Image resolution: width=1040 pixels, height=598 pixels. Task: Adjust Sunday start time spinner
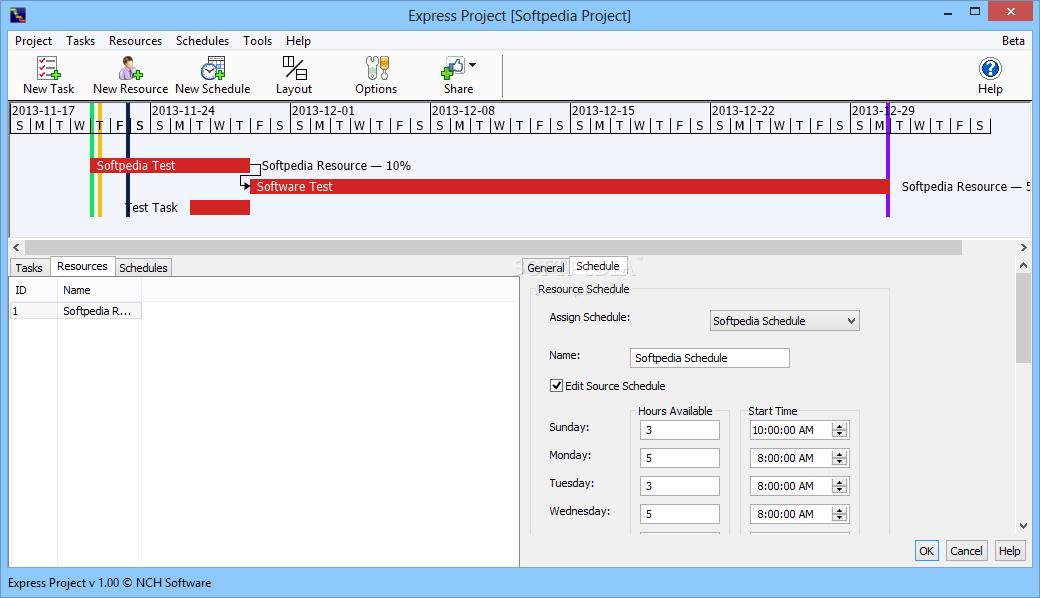coord(840,430)
